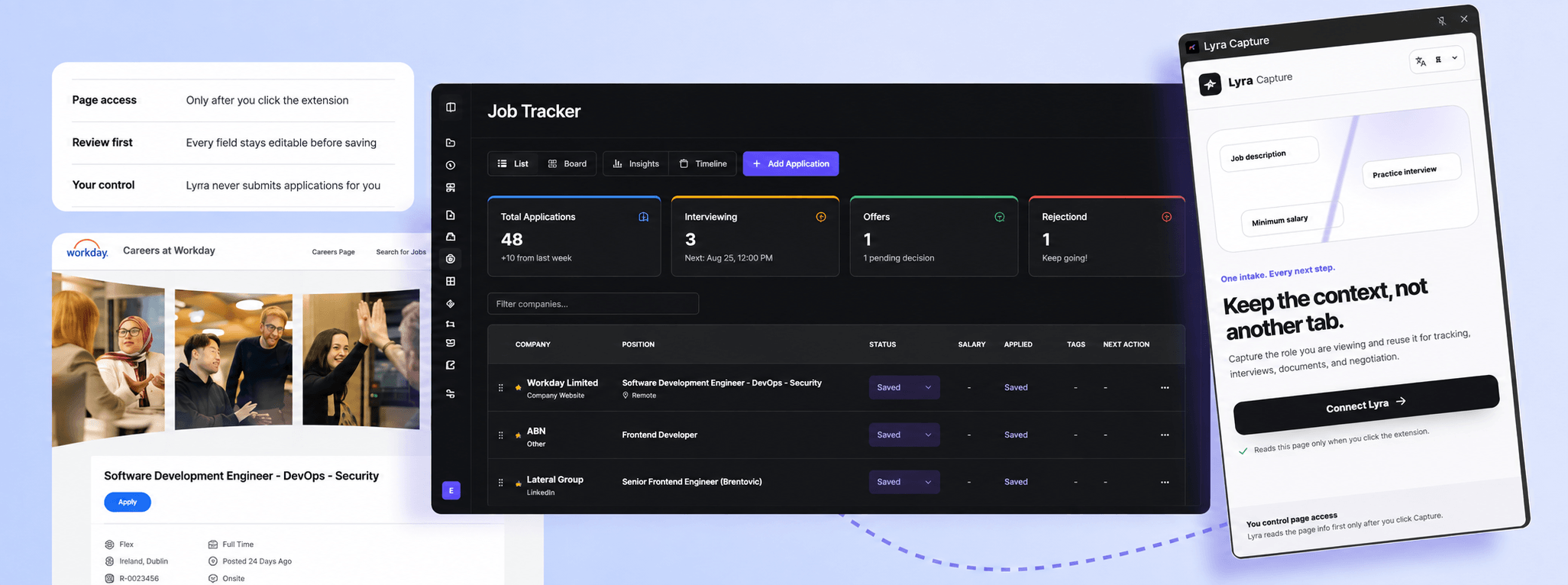The image size is (1568, 585).
Task: Open the Careers Page menu item on the Workday site
Action: (333, 252)
